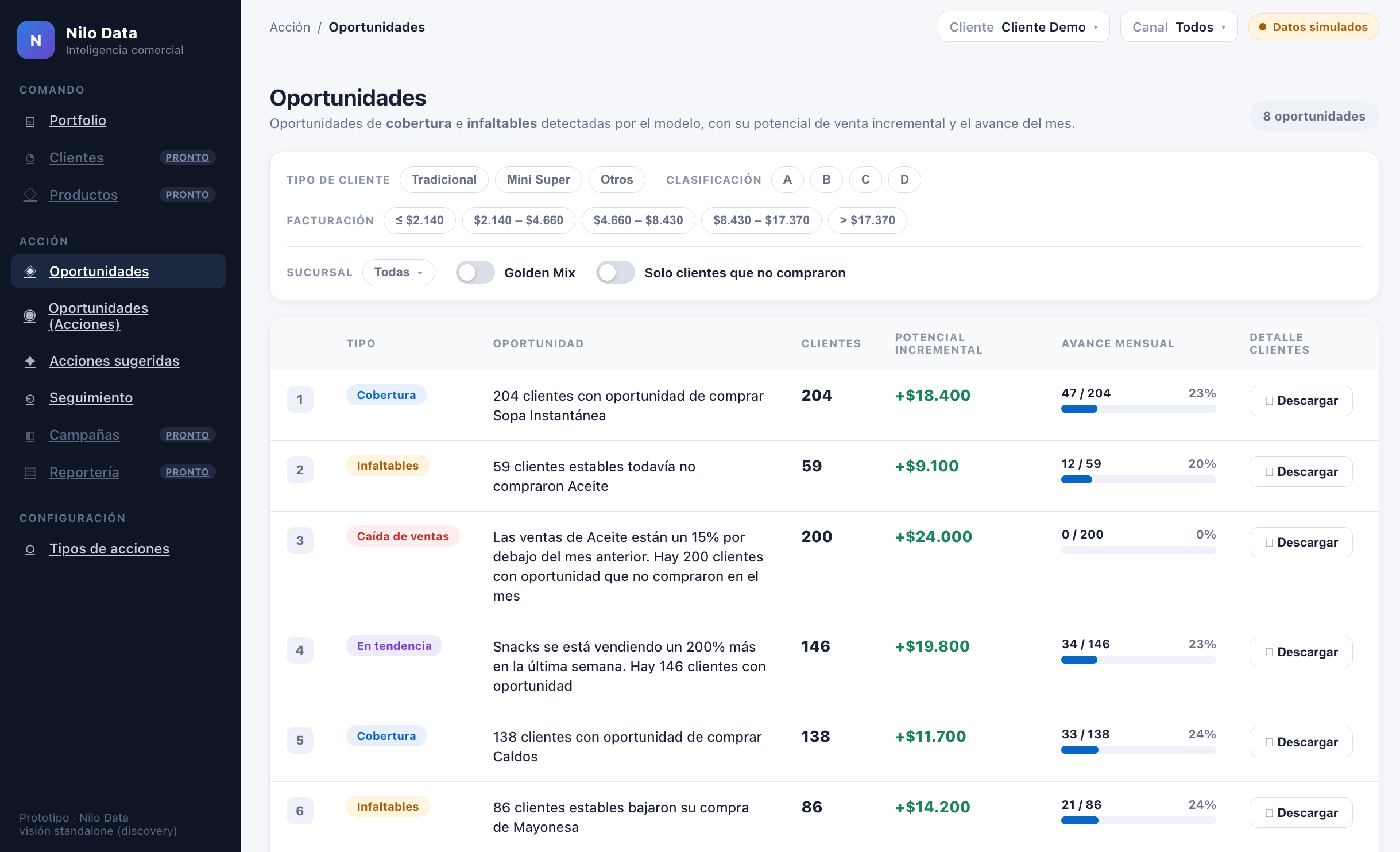Open the Canal Todos dropdown
Image resolution: width=1400 pixels, height=852 pixels.
pos(1179,27)
